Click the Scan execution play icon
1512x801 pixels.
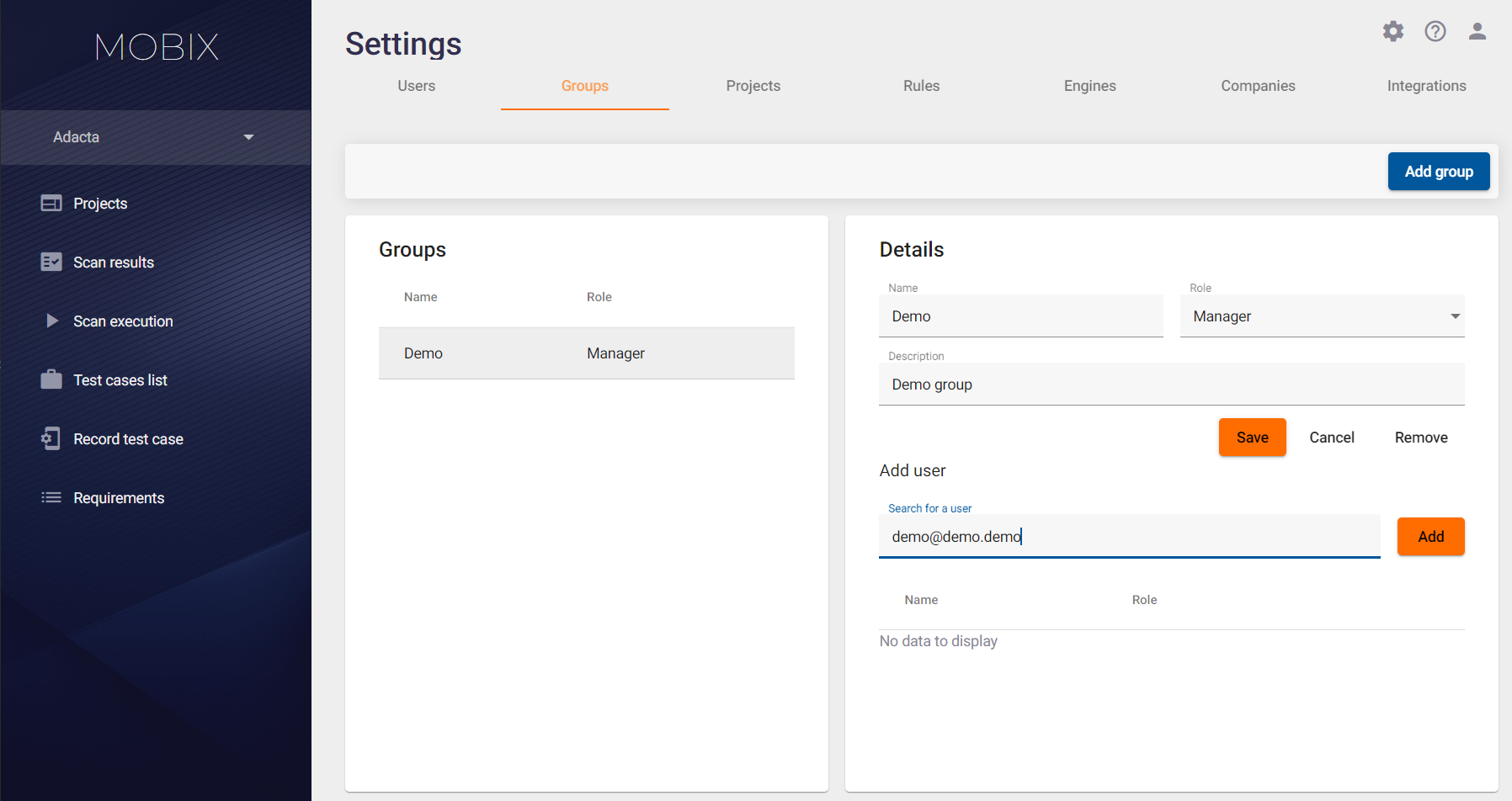pos(52,321)
